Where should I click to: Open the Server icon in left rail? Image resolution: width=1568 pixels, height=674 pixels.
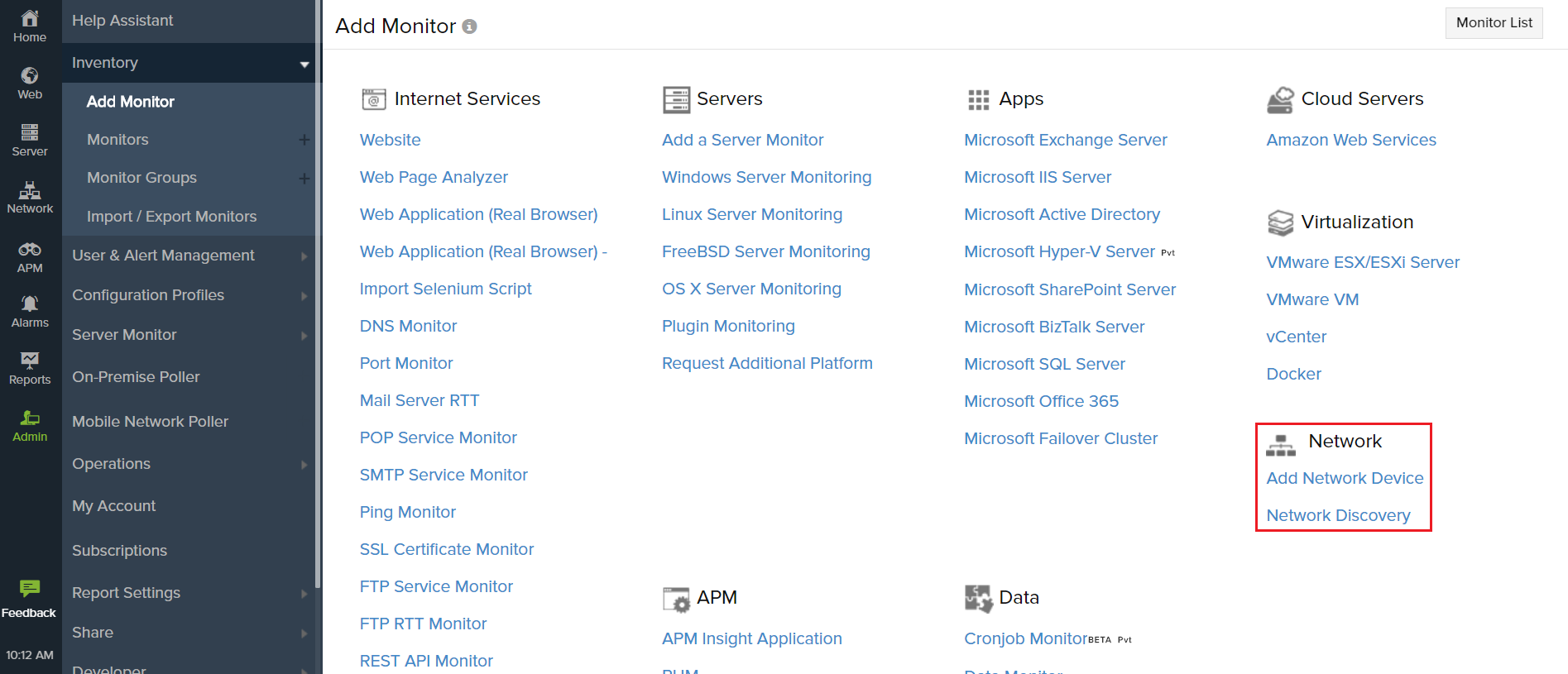[x=30, y=133]
